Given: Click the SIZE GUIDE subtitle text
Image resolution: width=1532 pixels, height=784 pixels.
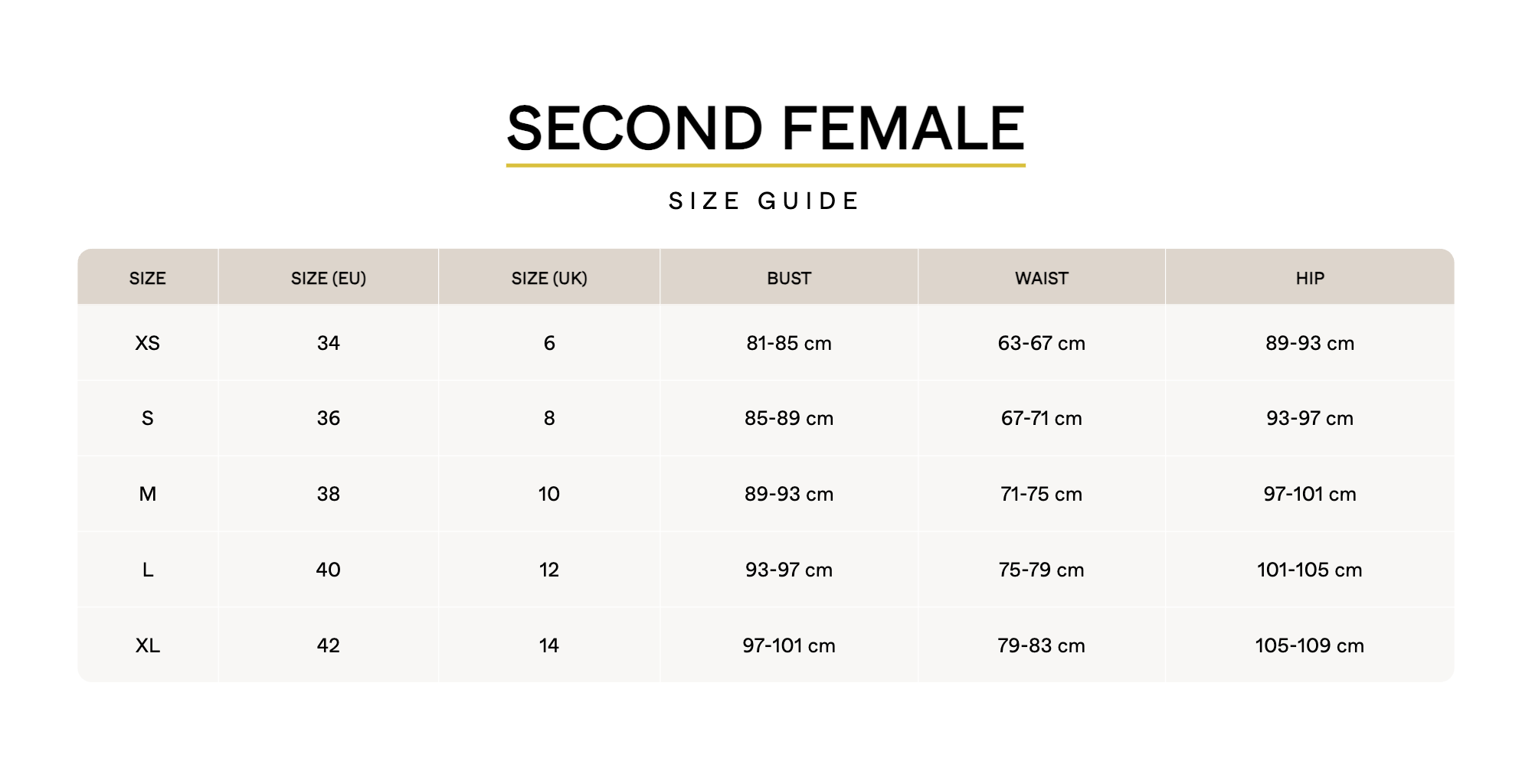Looking at the screenshot, I should pos(765,201).
